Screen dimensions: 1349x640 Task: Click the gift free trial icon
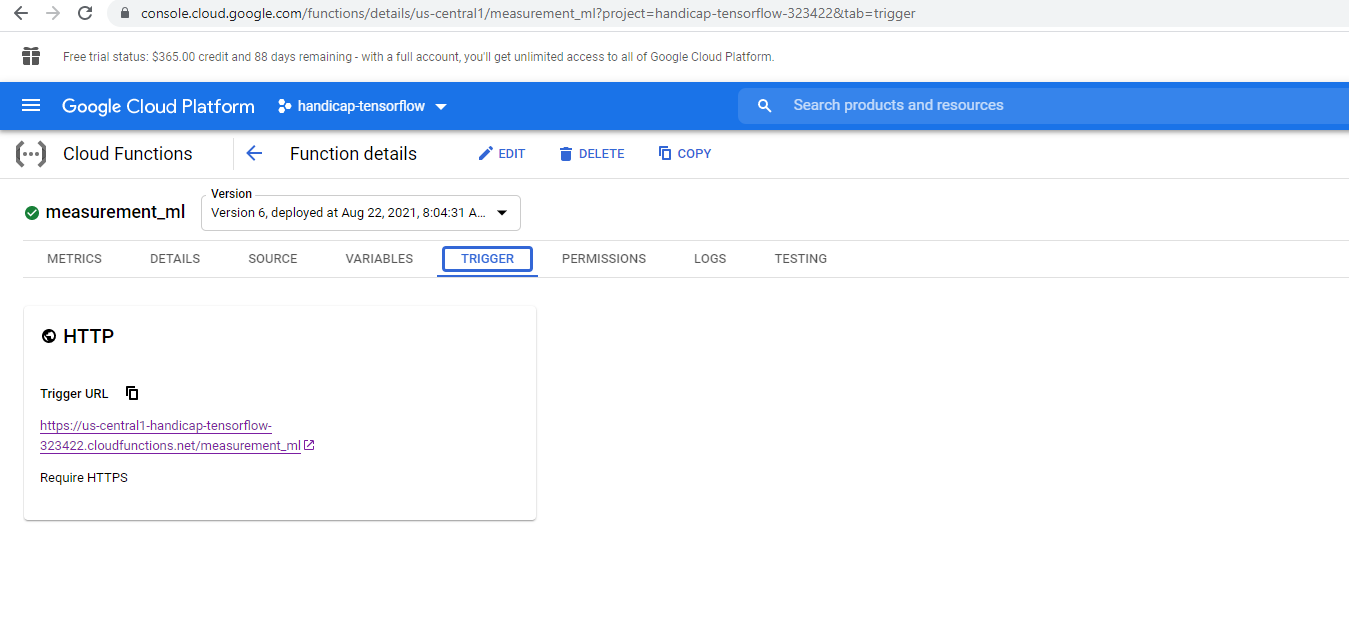click(31, 56)
